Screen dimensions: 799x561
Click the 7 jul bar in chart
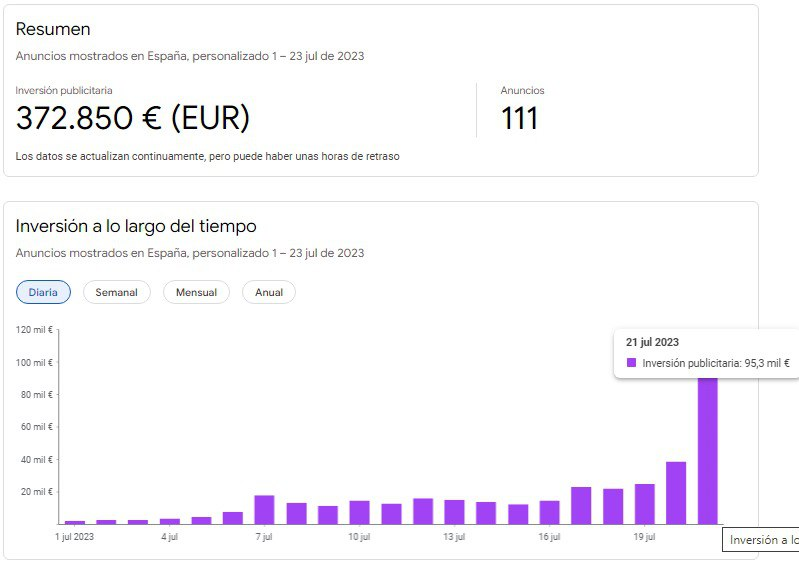(264, 510)
